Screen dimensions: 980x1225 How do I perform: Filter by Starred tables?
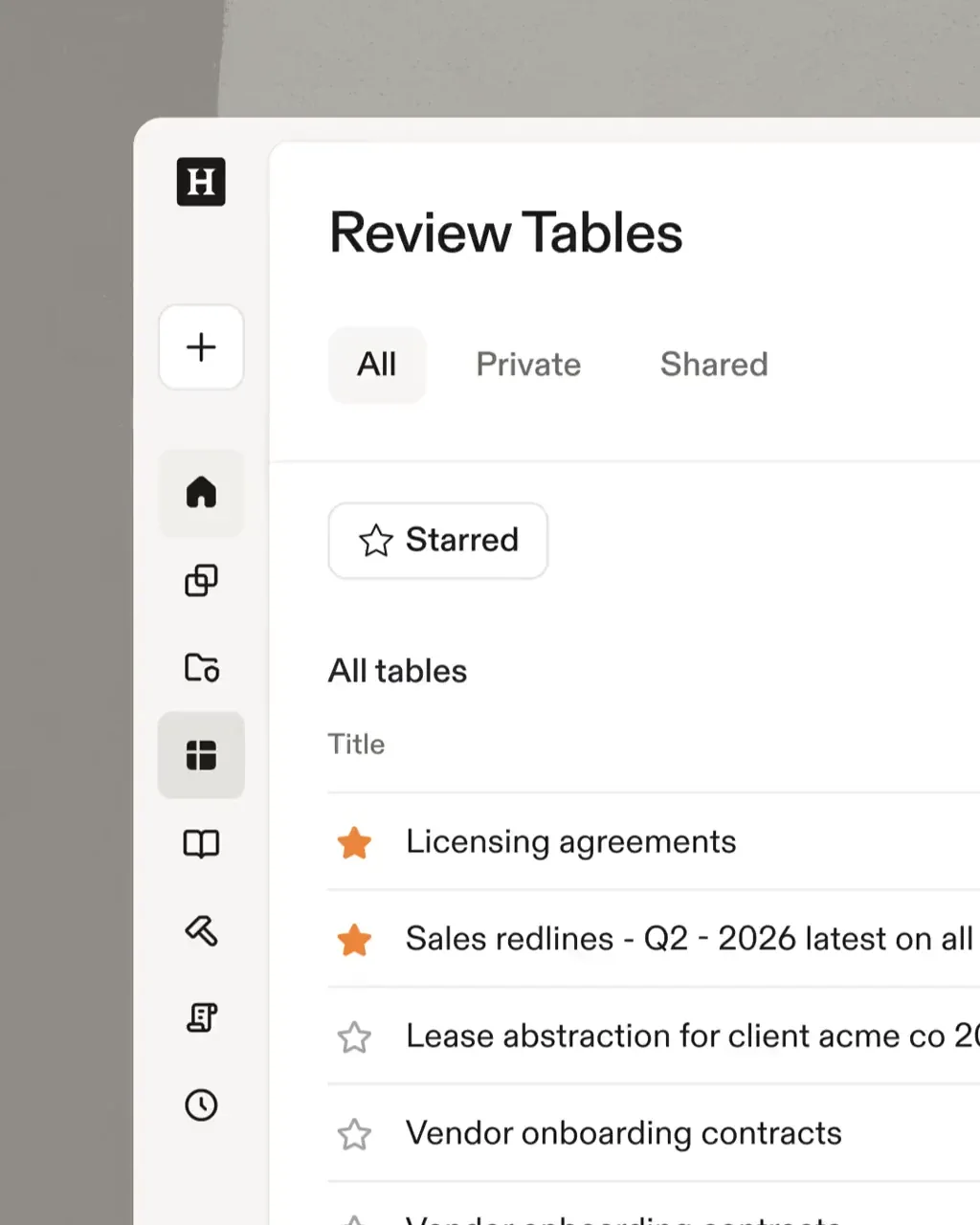pos(438,541)
